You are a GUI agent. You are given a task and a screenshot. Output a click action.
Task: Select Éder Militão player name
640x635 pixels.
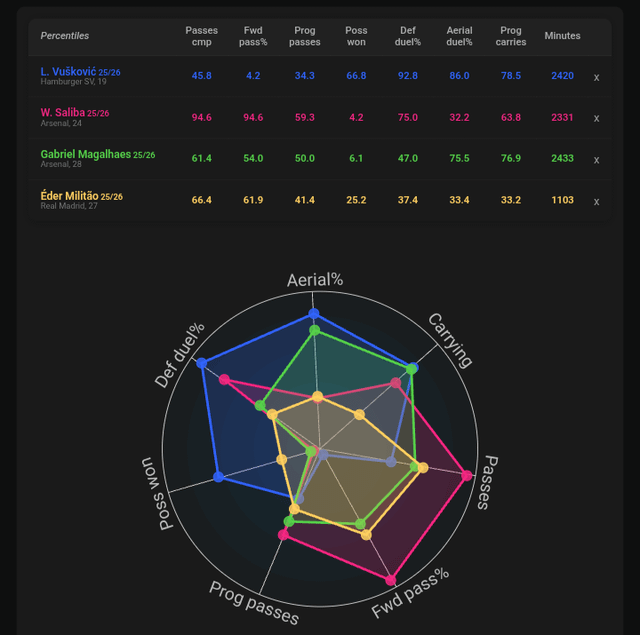(69, 196)
